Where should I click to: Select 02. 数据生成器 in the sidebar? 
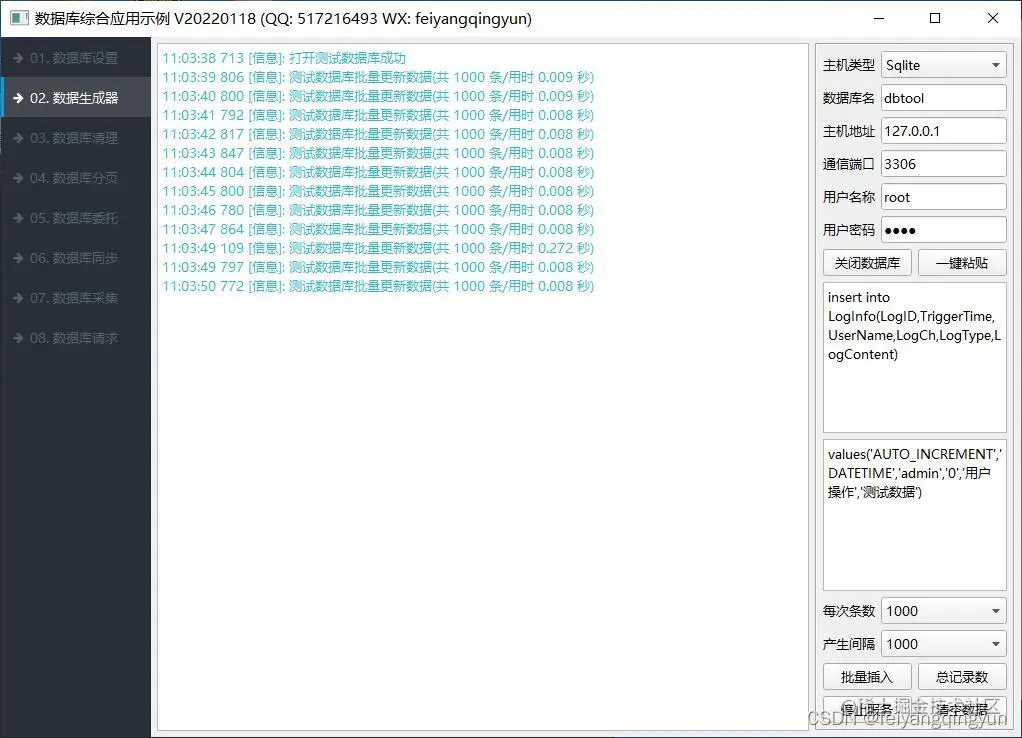pyautogui.click(x=75, y=98)
